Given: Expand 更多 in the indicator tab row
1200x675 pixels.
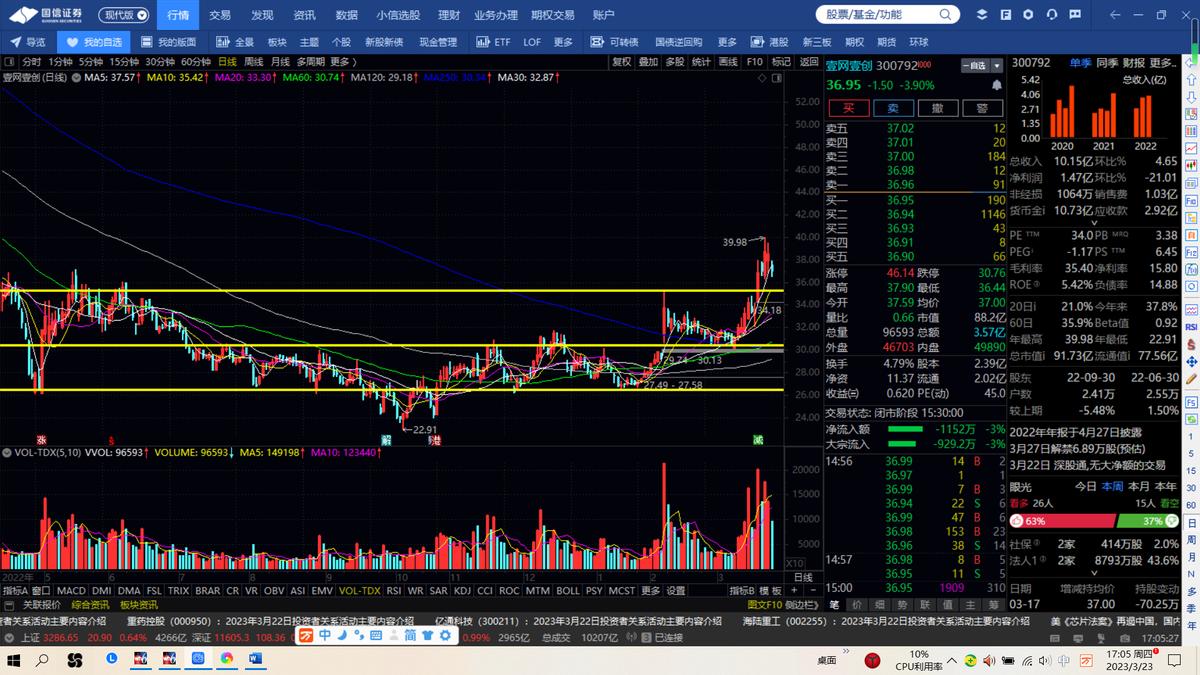Looking at the screenshot, I should [651, 590].
